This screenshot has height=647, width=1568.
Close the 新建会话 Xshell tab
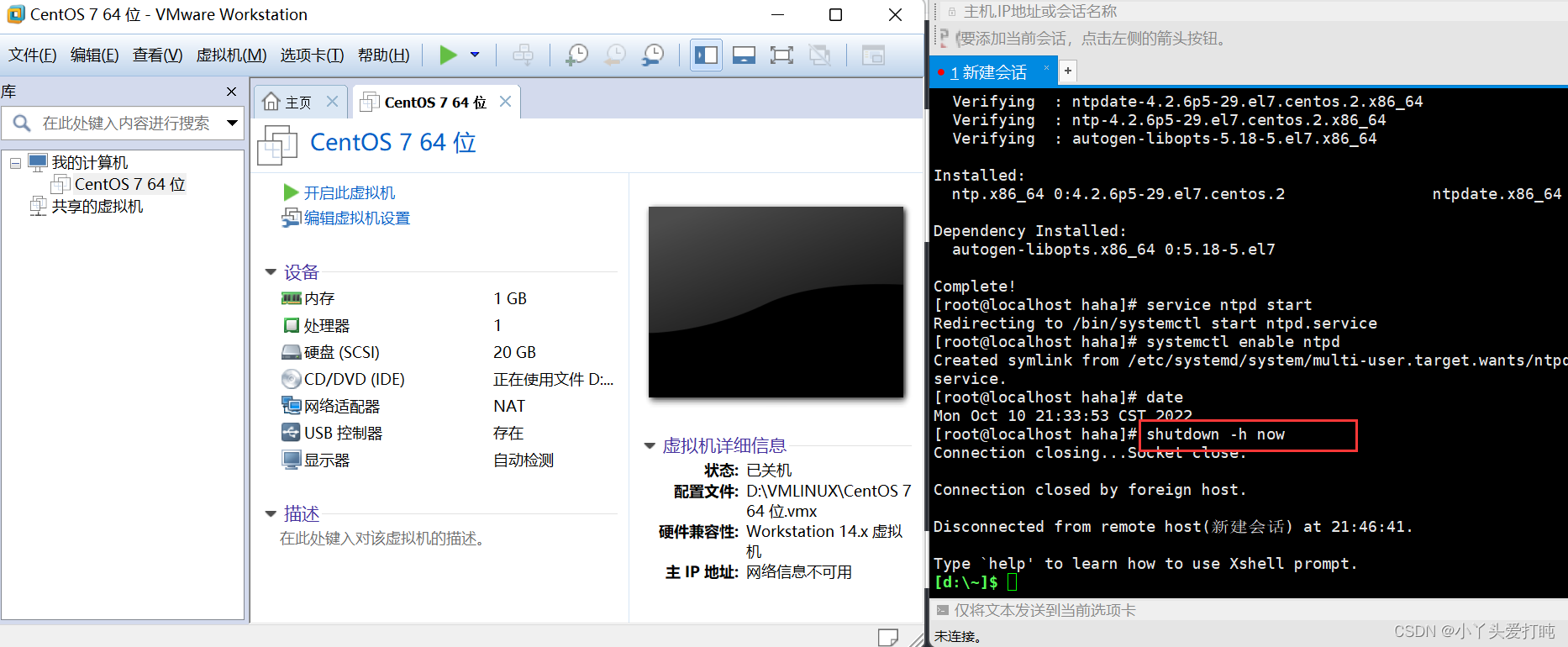pyautogui.click(x=1046, y=68)
